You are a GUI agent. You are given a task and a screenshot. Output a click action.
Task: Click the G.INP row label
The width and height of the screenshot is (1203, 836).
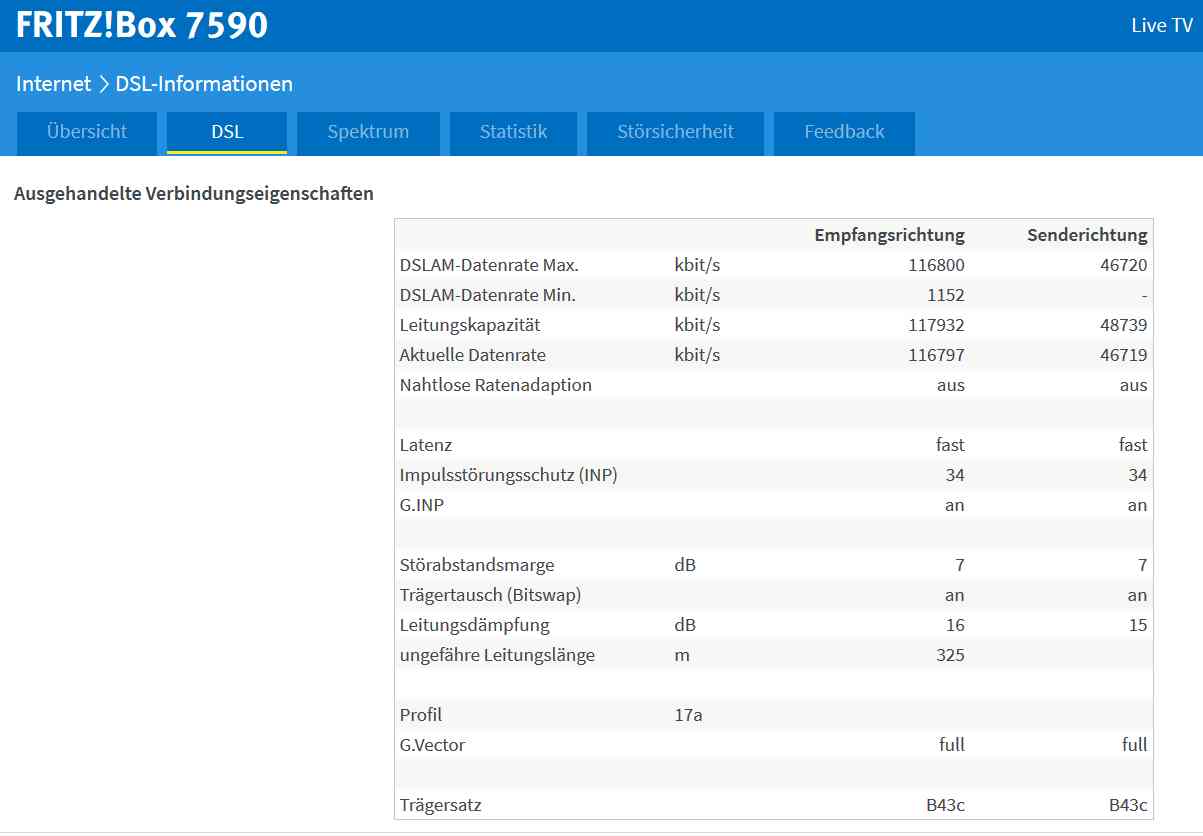tap(422, 505)
